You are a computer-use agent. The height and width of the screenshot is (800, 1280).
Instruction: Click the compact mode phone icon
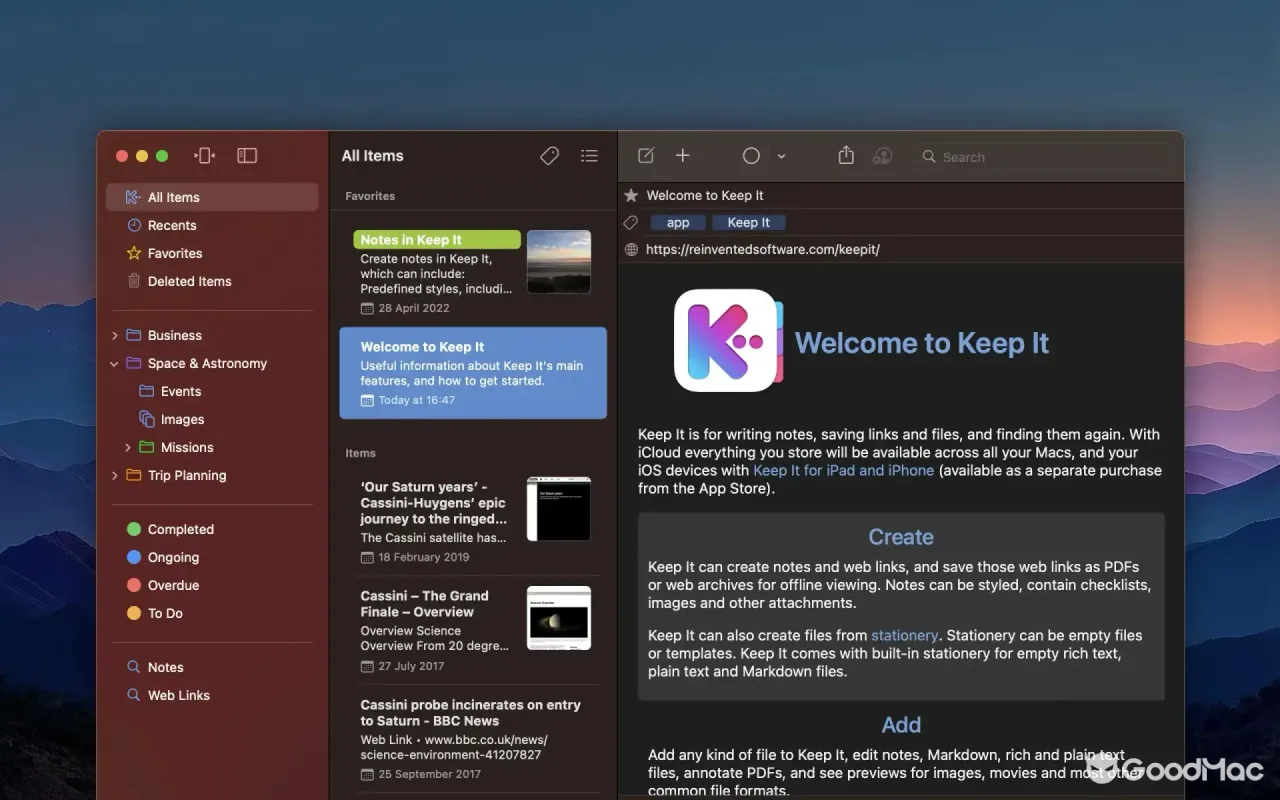(205, 155)
